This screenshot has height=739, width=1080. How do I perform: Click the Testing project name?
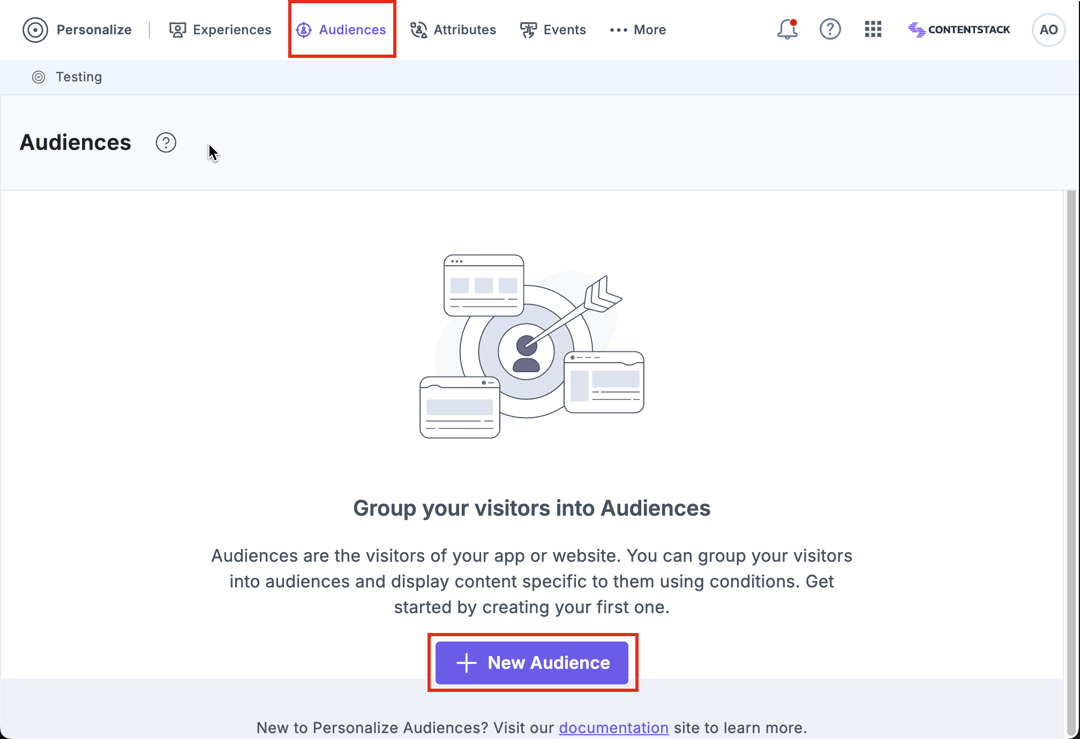[79, 77]
